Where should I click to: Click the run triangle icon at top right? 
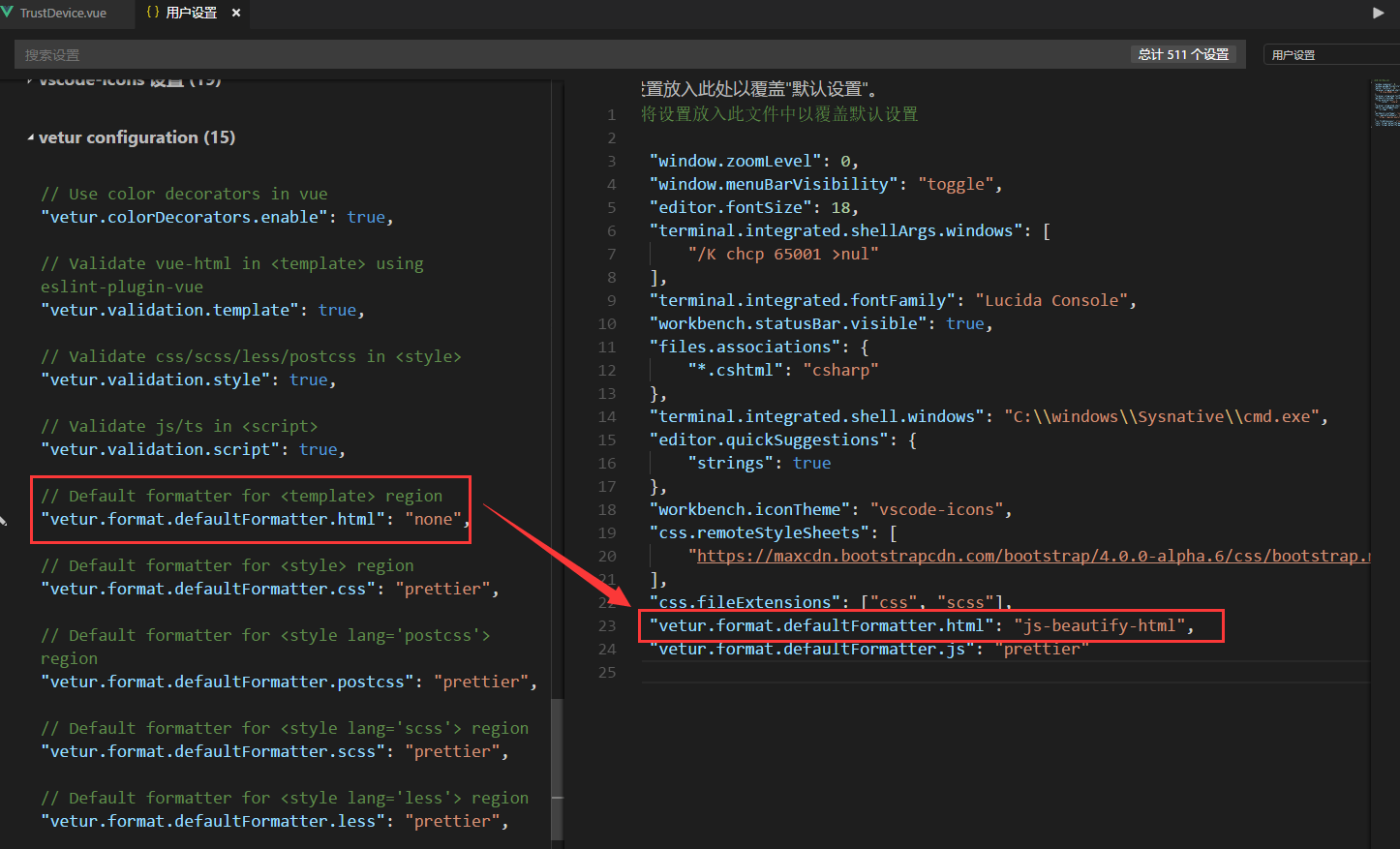click(1378, 13)
